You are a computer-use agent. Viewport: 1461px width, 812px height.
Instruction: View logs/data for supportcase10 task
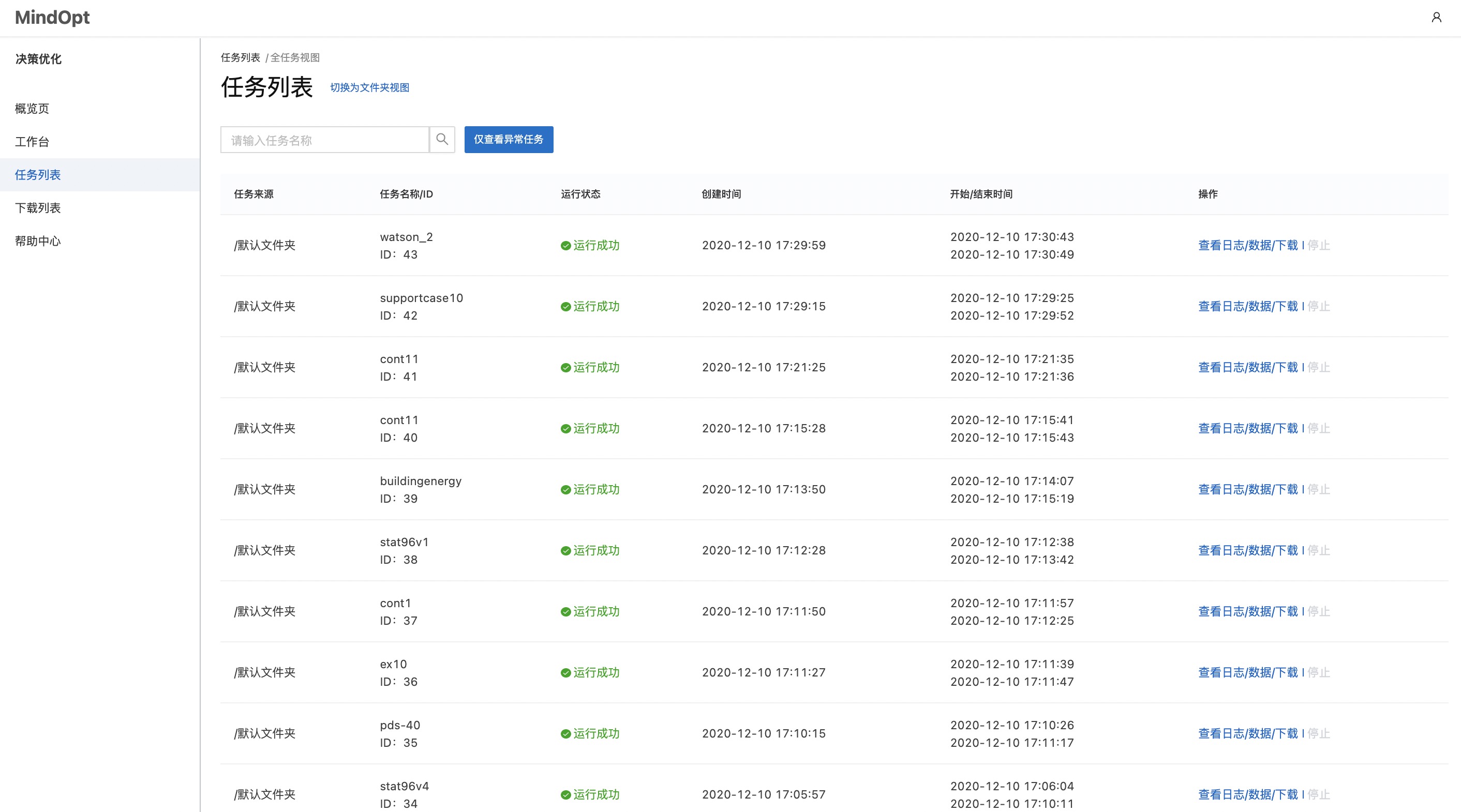pos(1247,306)
